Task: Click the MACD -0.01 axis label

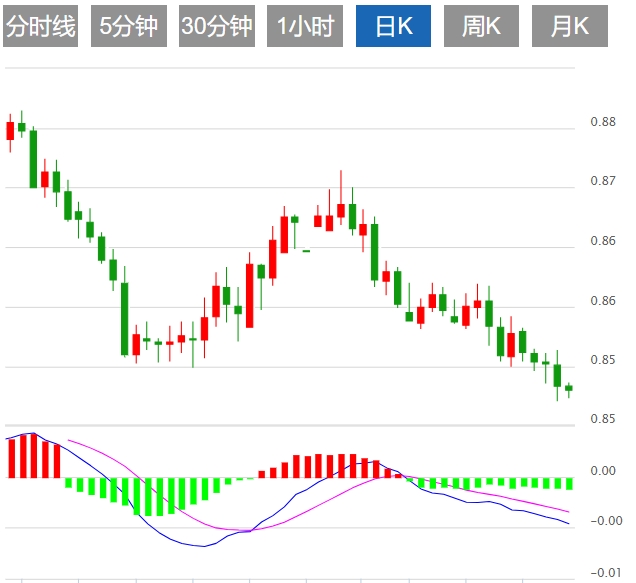Action: 606,572
